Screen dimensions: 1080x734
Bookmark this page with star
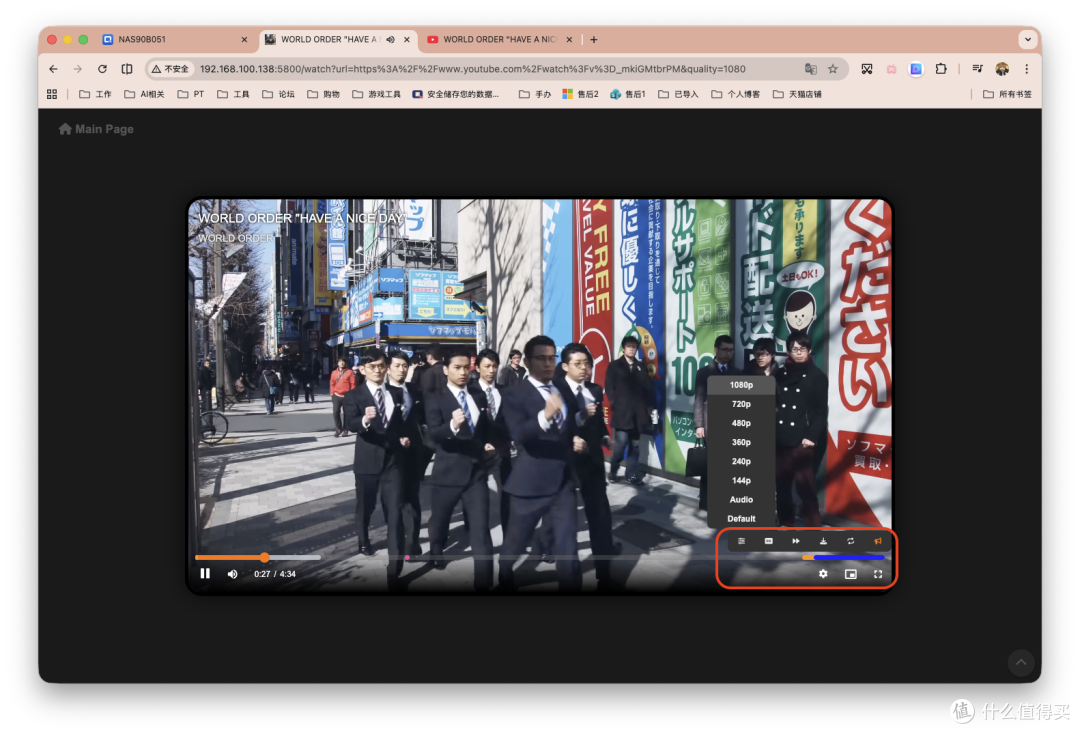point(833,69)
